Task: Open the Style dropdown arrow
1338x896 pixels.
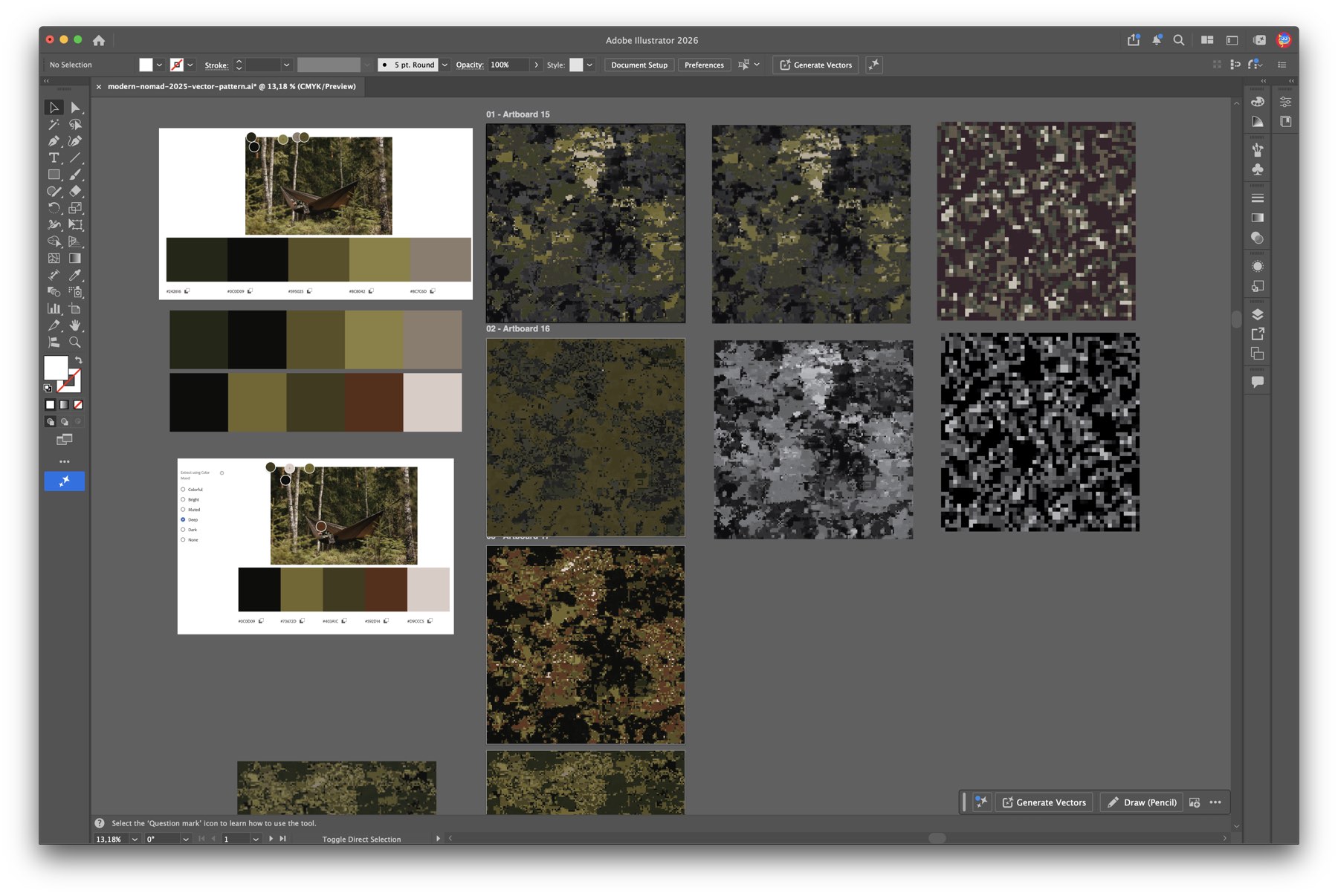Action: coord(589,65)
